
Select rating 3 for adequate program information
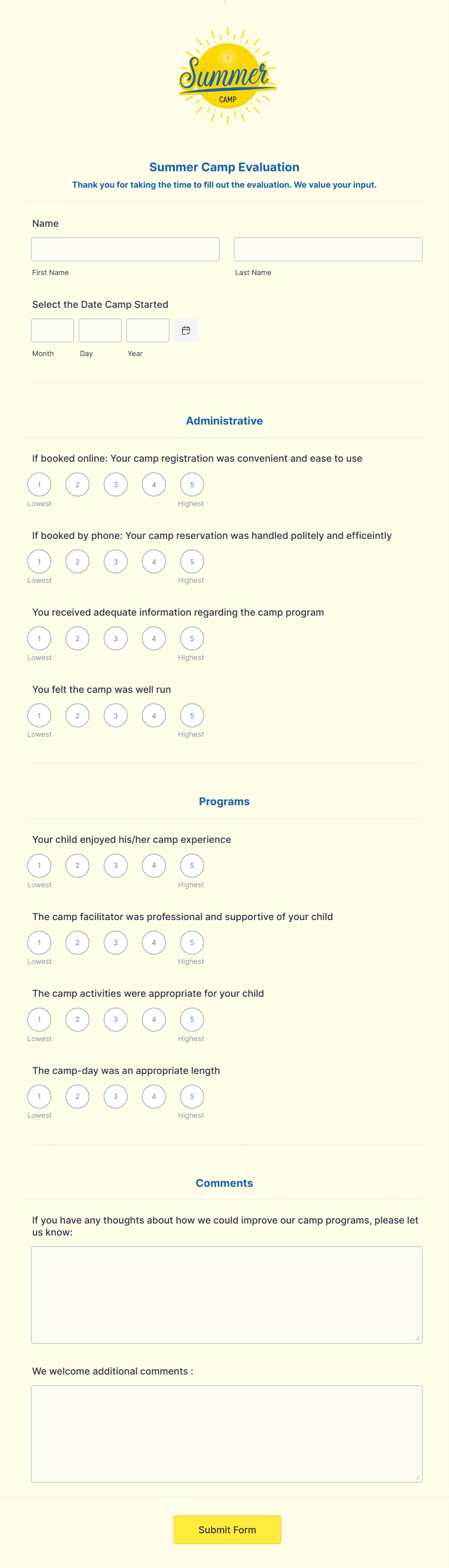click(x=115, y=638)
